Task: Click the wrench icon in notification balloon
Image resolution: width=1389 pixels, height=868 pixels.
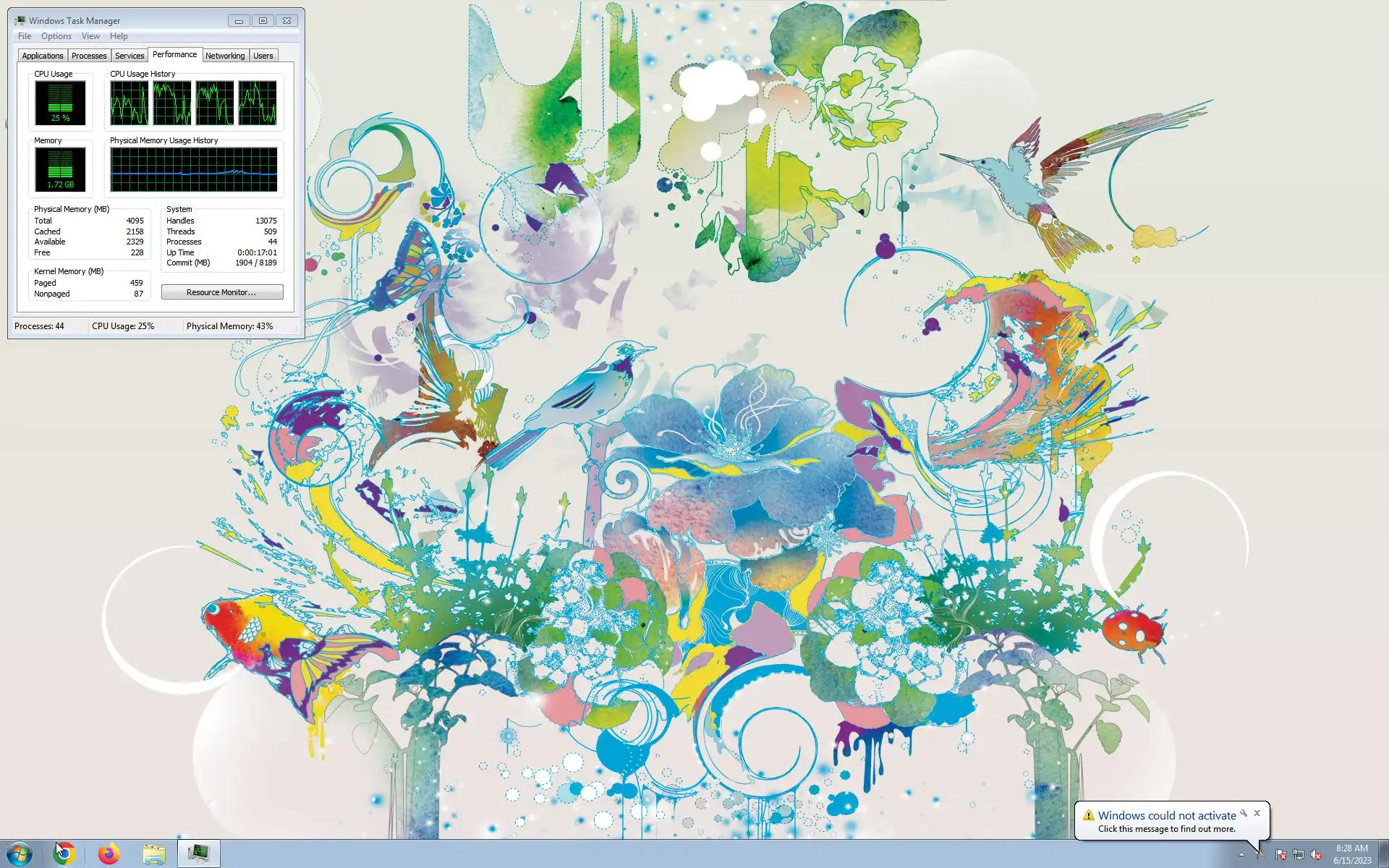Action: [1244, 813]
